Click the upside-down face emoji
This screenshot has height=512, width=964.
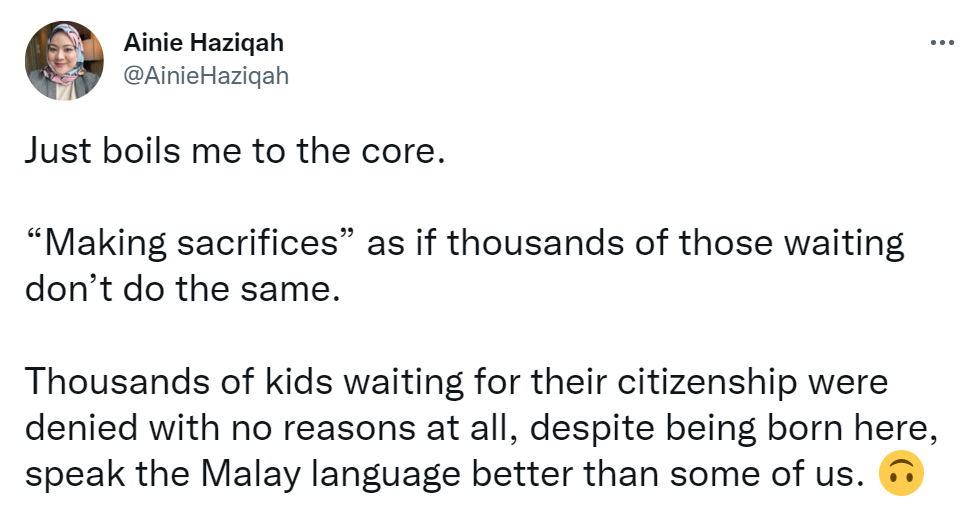[x=901, y=473]
